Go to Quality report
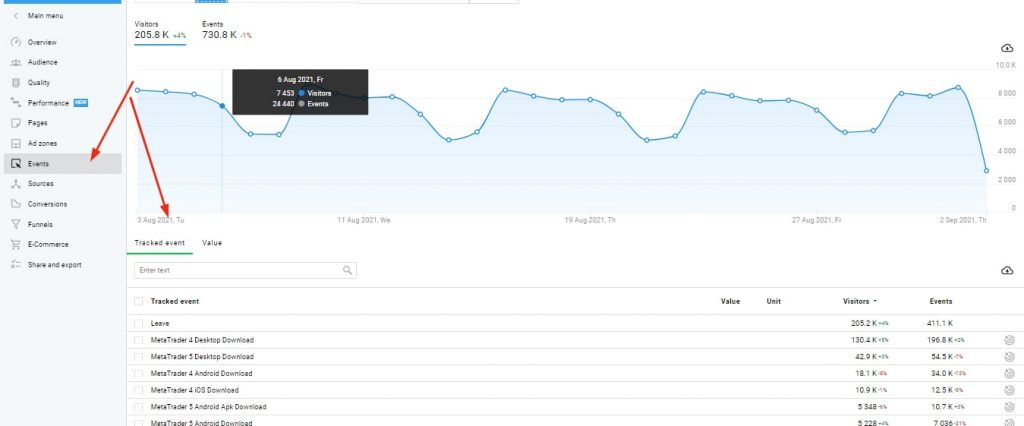1024x426 pixels. tap(39, 83)
